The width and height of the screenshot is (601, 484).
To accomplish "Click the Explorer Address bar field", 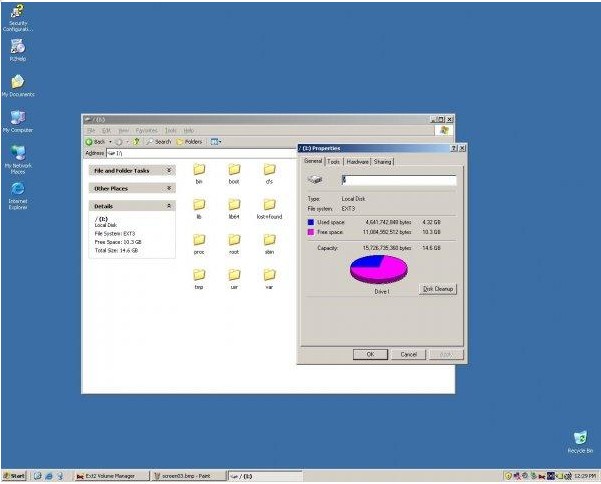I will 202,153.
